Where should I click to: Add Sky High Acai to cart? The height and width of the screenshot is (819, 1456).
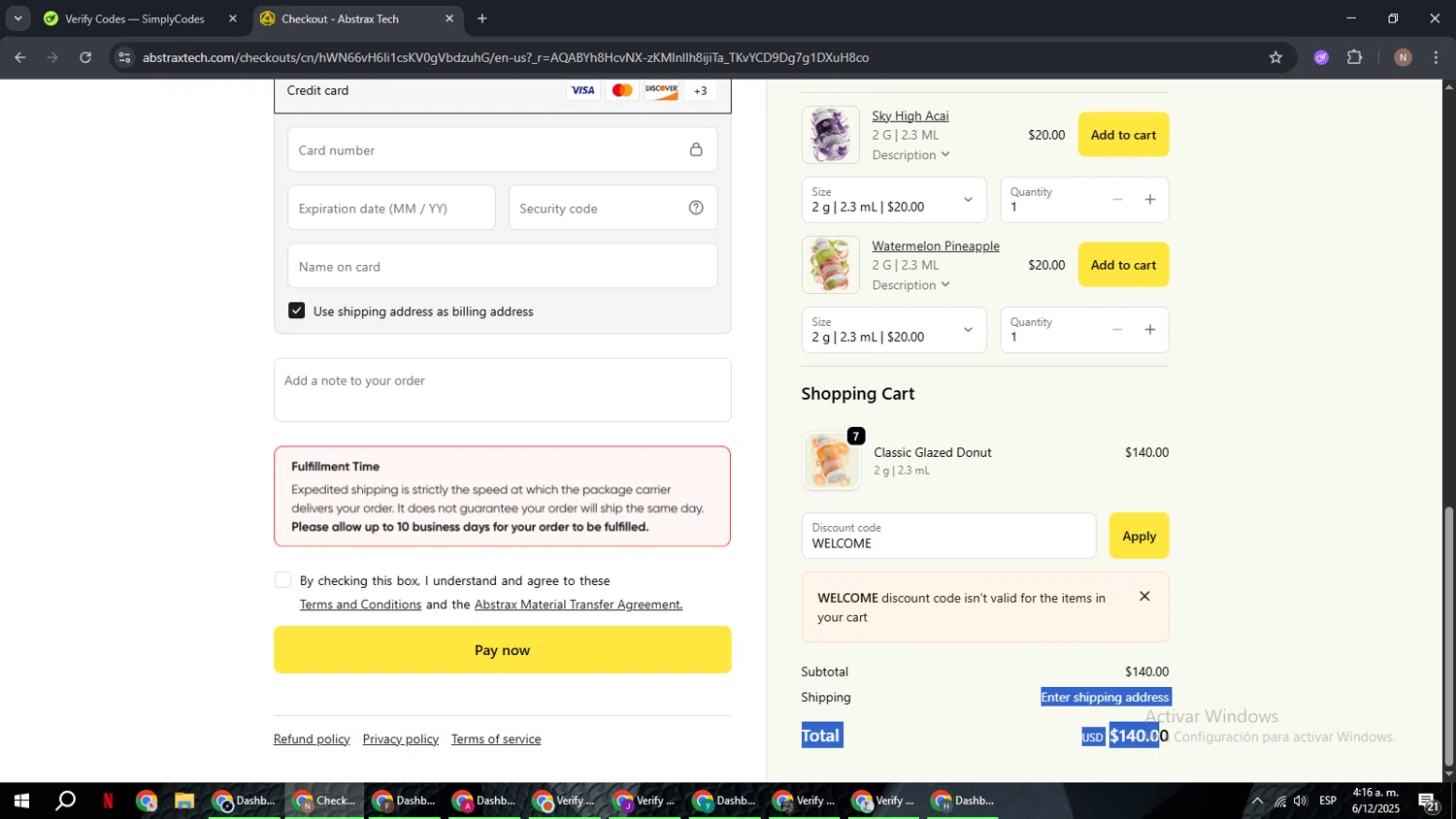(1123, 135)
